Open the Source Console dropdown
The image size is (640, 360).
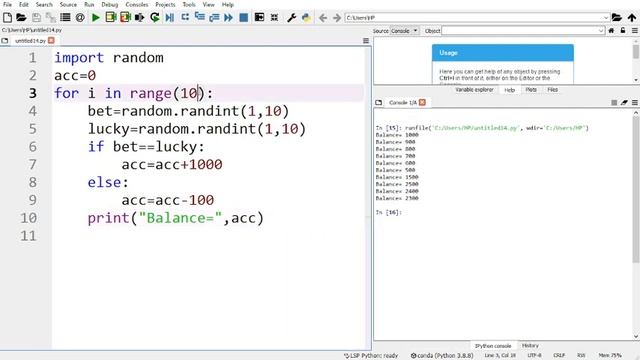[x=404, y=31]
